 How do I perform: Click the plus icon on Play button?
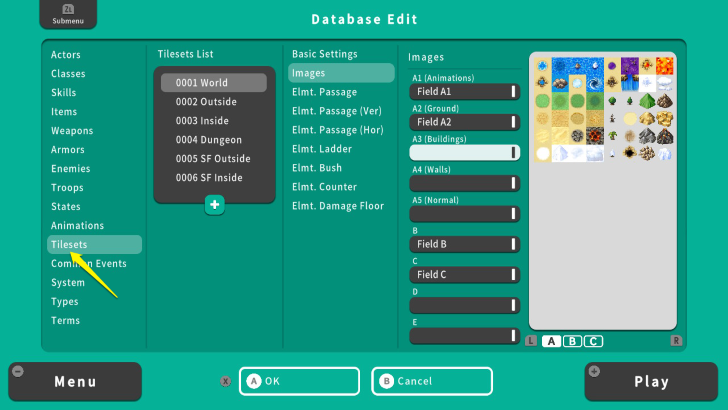point(594,371)
